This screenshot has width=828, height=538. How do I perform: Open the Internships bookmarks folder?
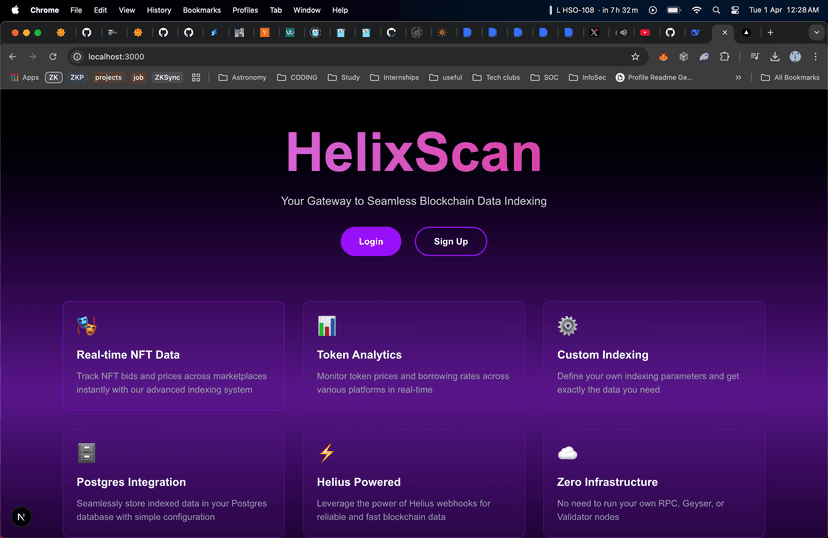[394, 78]
